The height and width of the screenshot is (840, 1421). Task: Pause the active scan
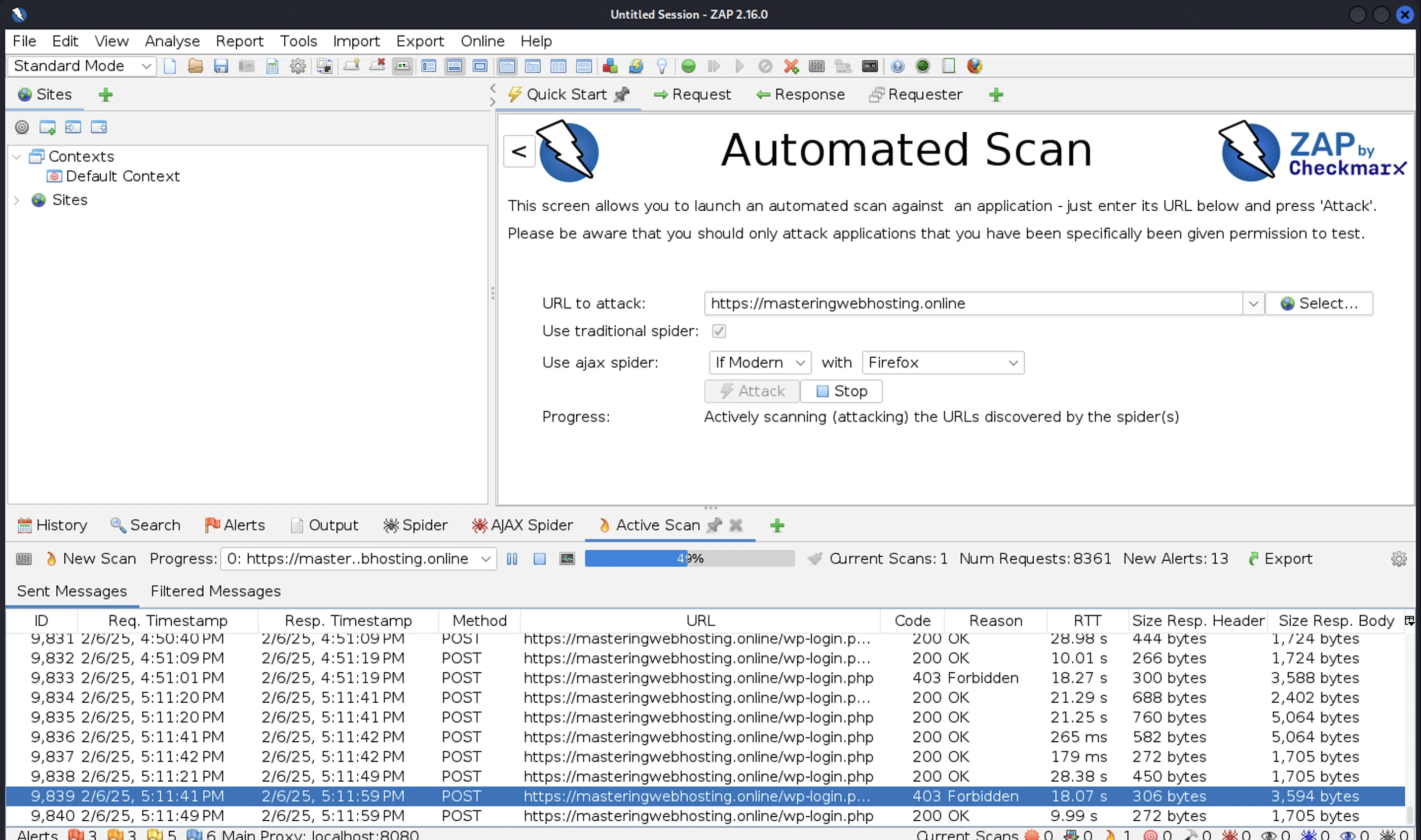512,559
